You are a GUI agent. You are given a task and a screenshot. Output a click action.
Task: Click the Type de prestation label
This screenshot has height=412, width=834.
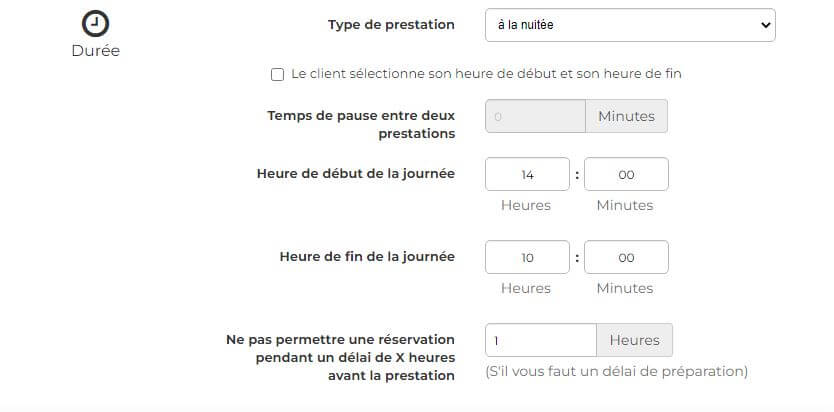click(391, 24)
